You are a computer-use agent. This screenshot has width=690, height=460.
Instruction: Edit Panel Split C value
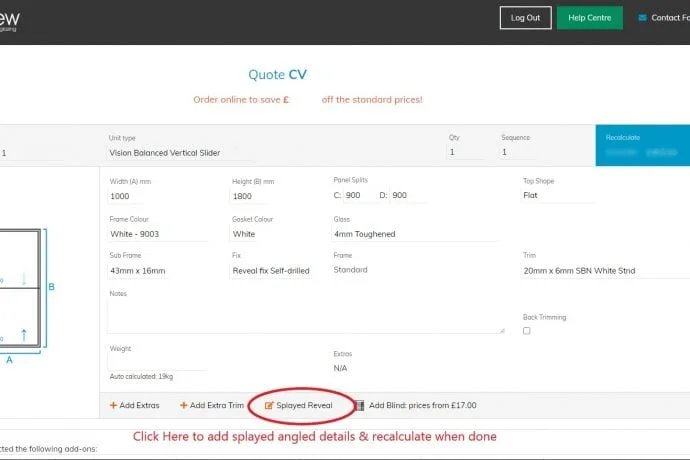point(359,195)
